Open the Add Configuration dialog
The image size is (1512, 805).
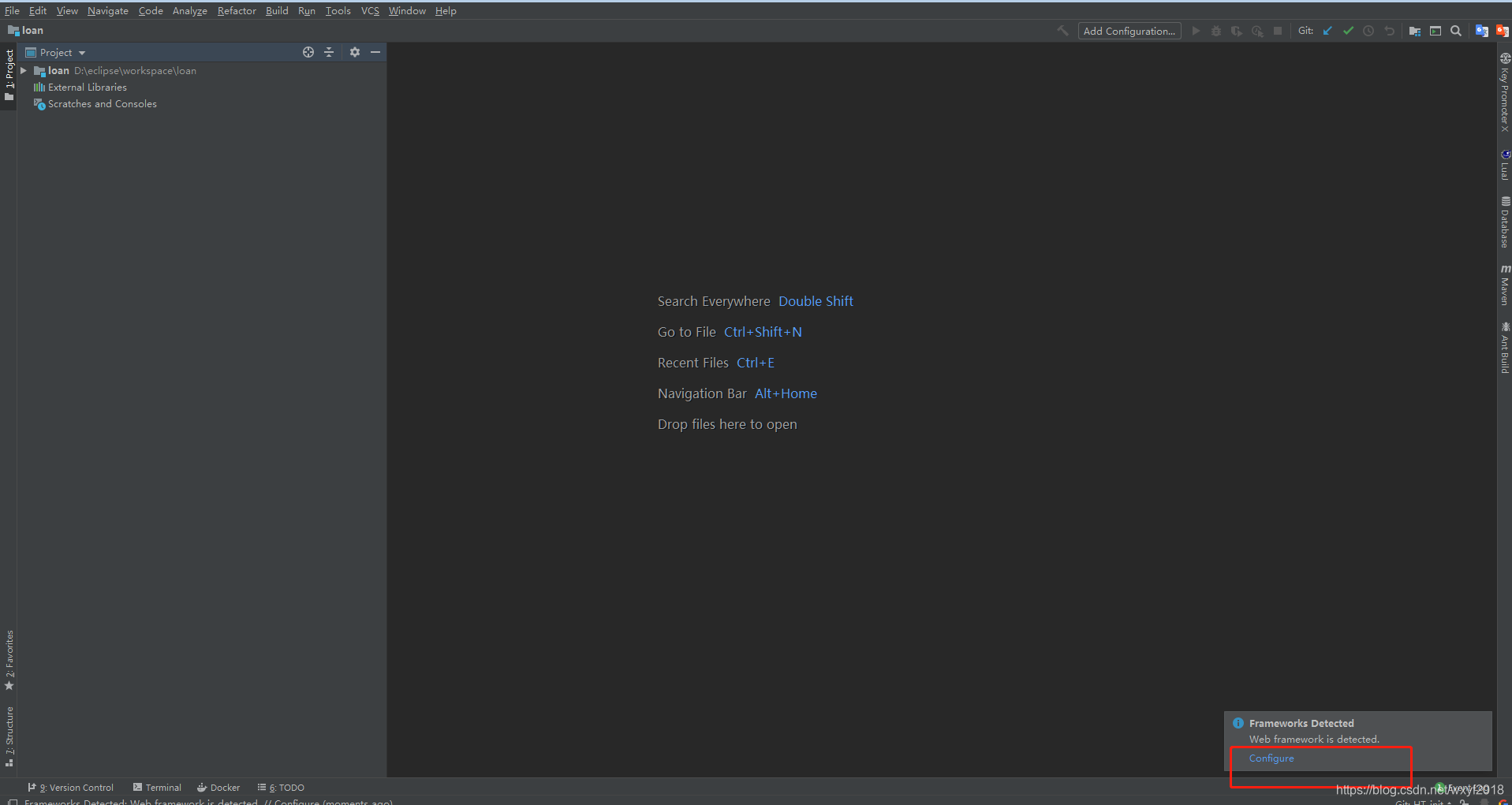click(x=1129, y=31)
